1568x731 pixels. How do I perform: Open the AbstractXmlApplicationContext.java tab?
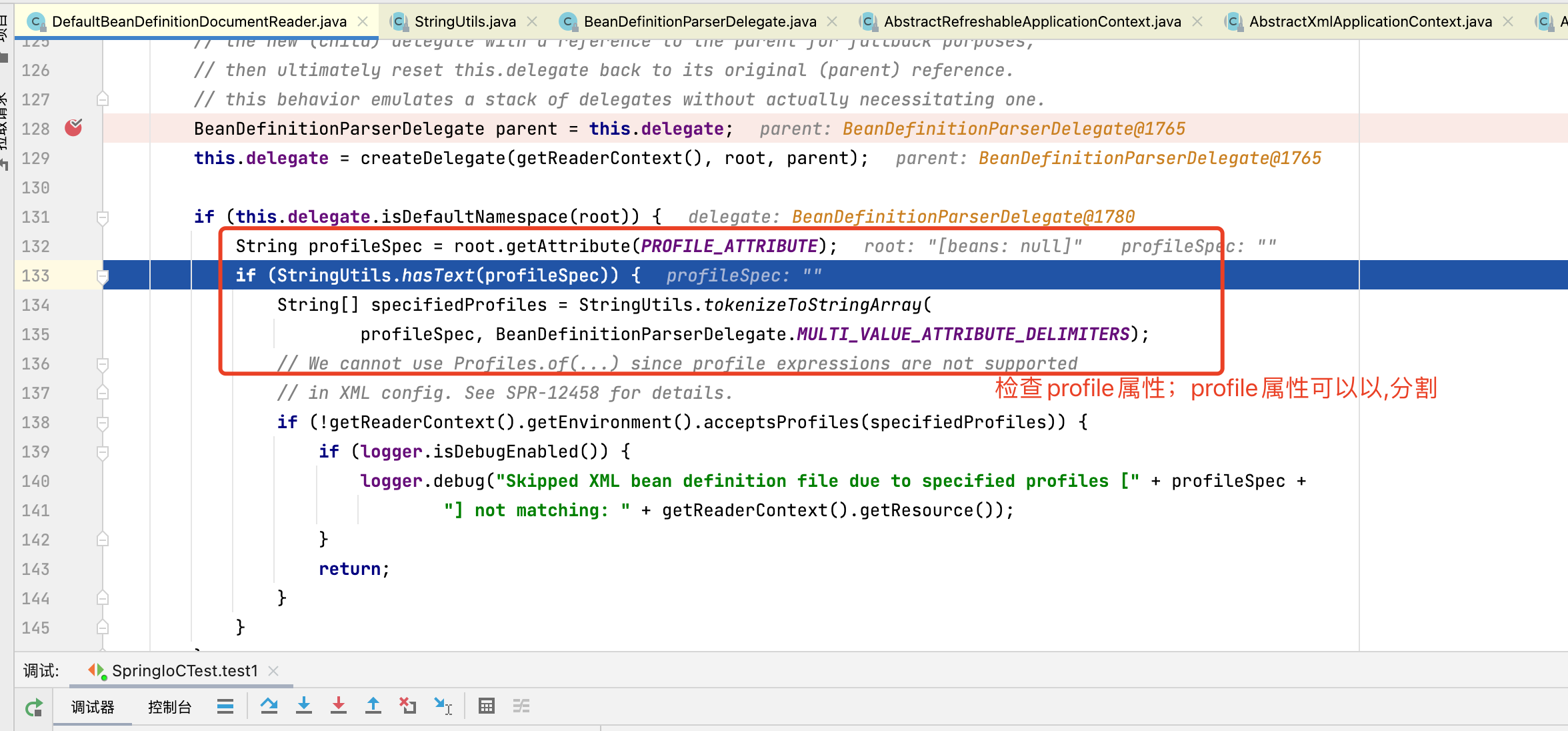pyautogui.click(x=1371, y=21)
